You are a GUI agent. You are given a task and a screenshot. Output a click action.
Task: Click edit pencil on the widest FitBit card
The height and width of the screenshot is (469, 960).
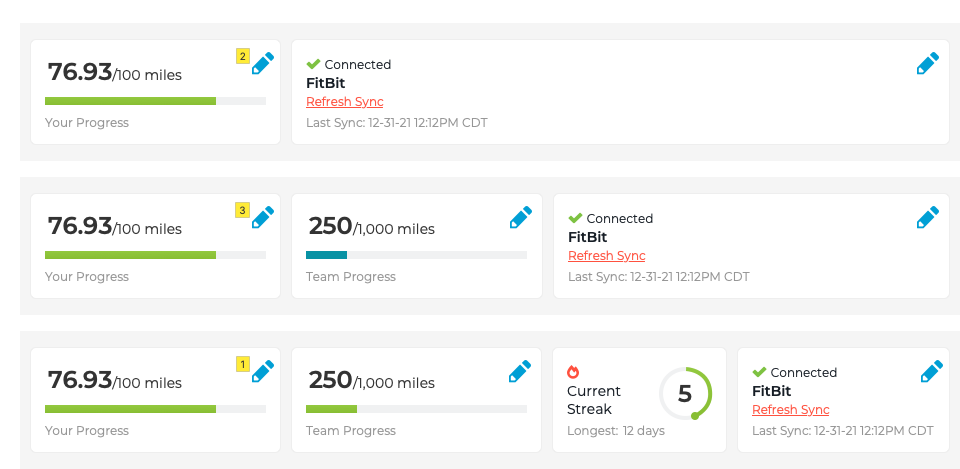927,64
